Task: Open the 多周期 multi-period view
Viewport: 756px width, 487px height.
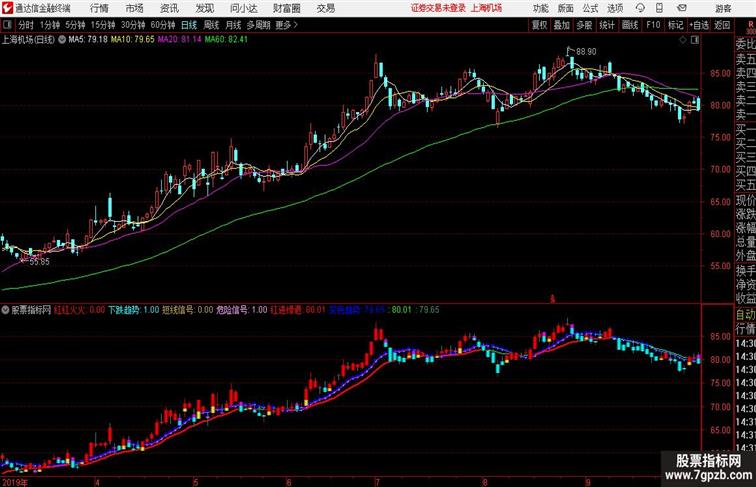Action: [x=258, y=25]
